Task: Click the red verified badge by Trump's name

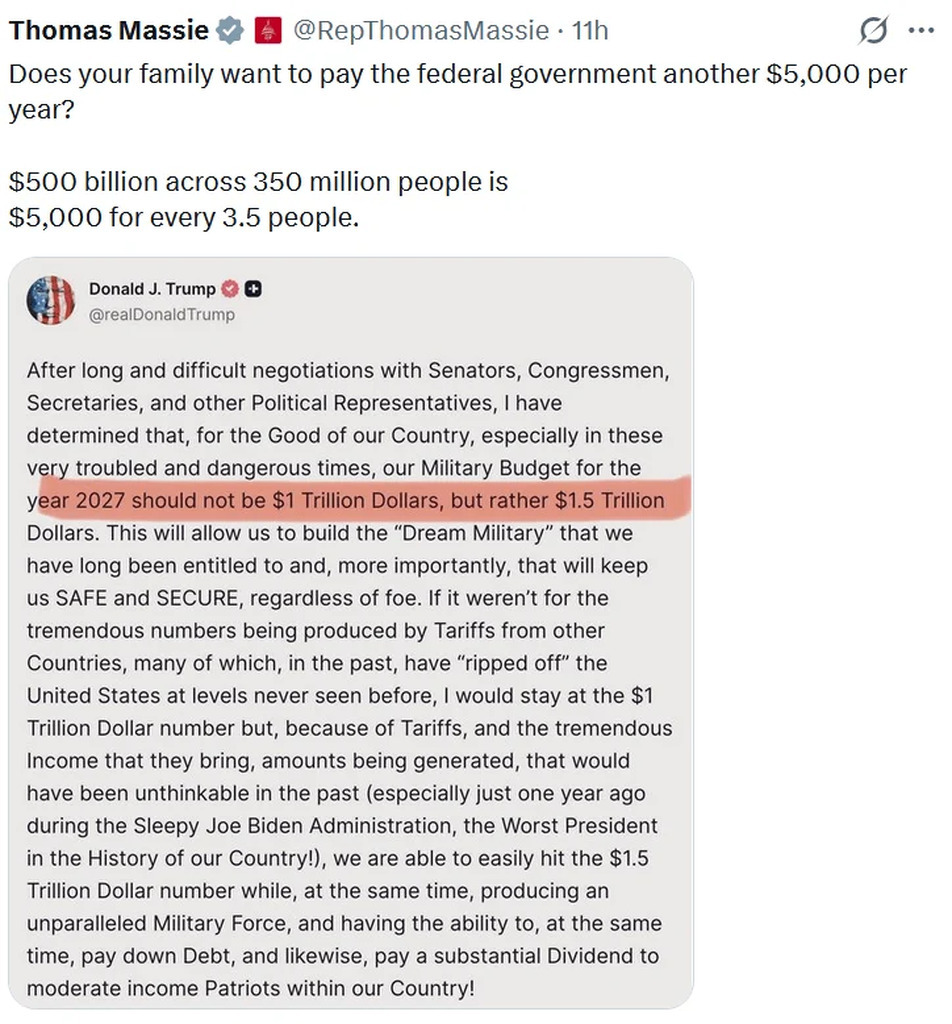Action: point(230,289)
